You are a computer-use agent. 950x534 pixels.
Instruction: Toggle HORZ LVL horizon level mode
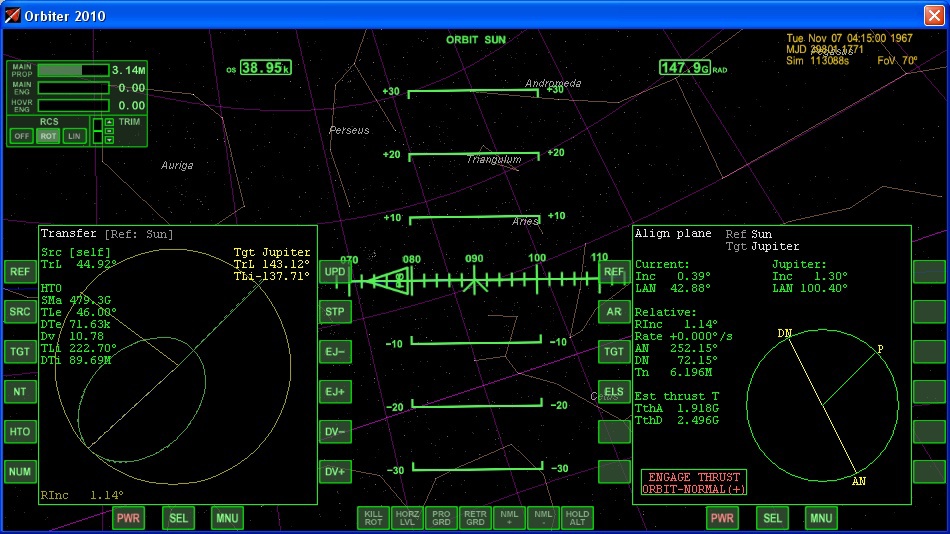(x=407, y=518)
